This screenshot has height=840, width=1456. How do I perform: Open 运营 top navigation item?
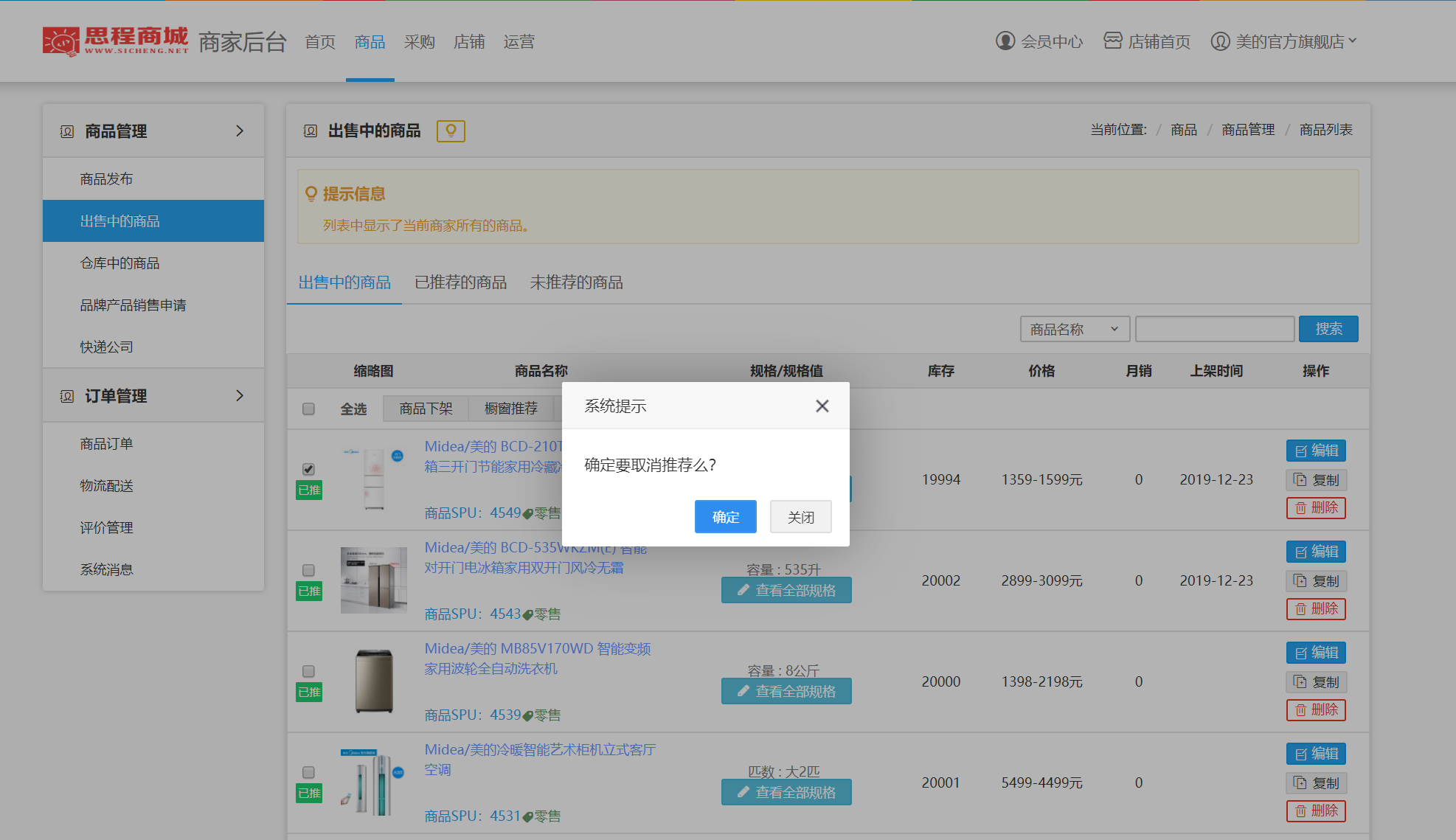519,41
